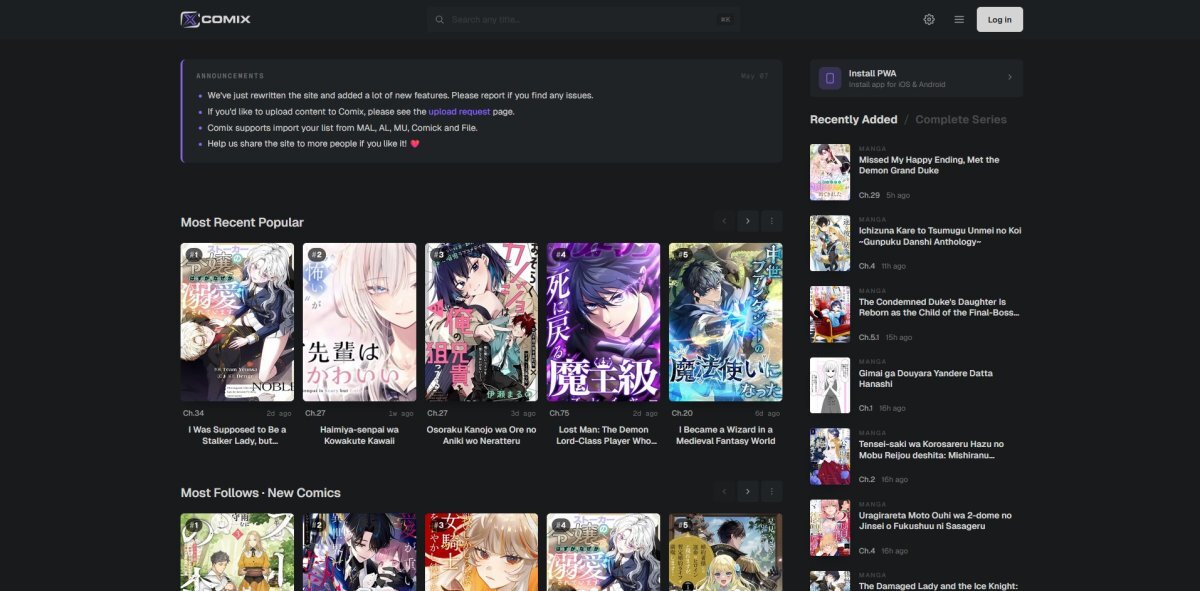Click thumbnail for The Condemned Duke's Daughter
1200x591 pixels.
[x=830, y=314]
